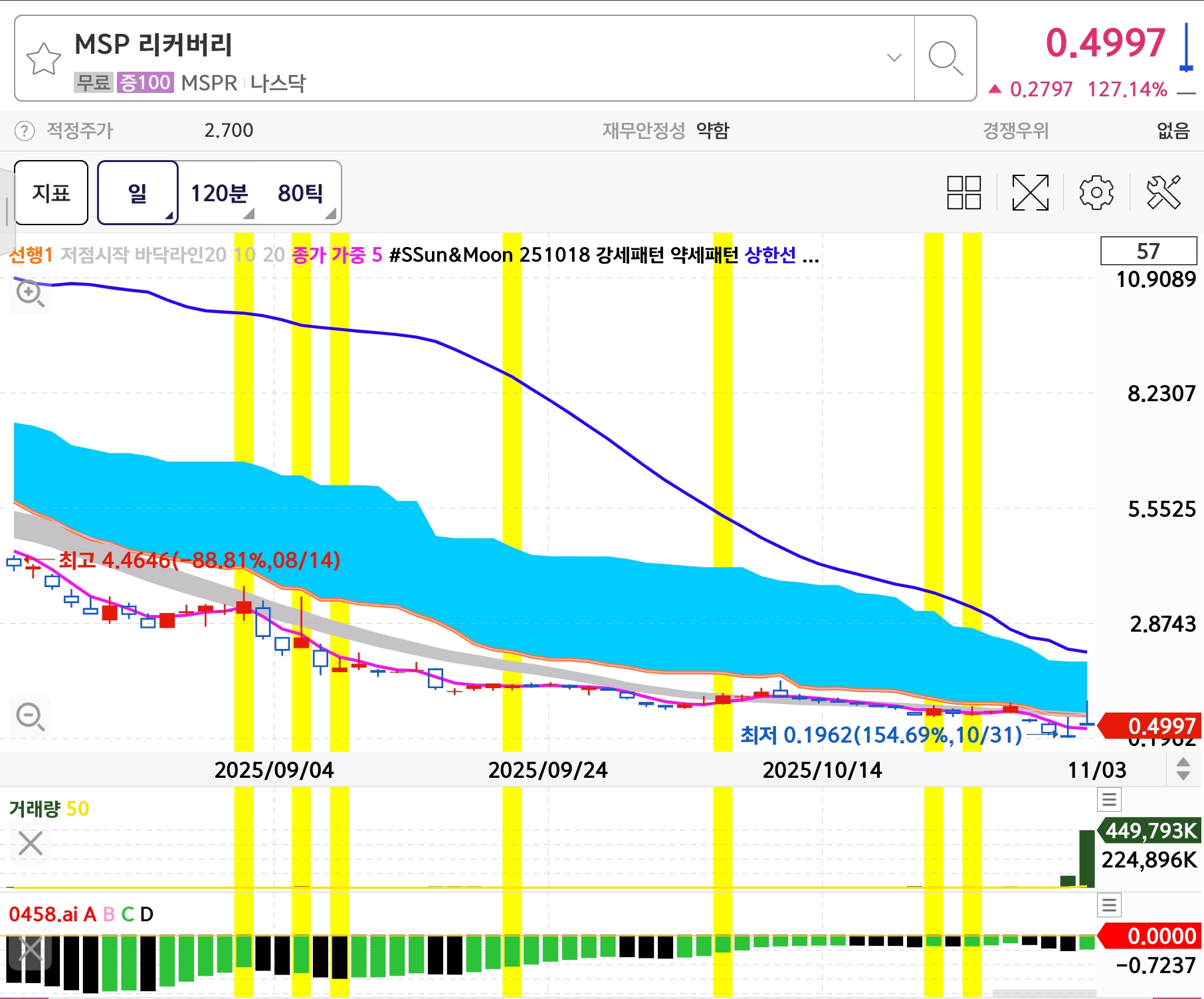Click the 증100 margin badge

pyautogui.click(x=145, y=82)
